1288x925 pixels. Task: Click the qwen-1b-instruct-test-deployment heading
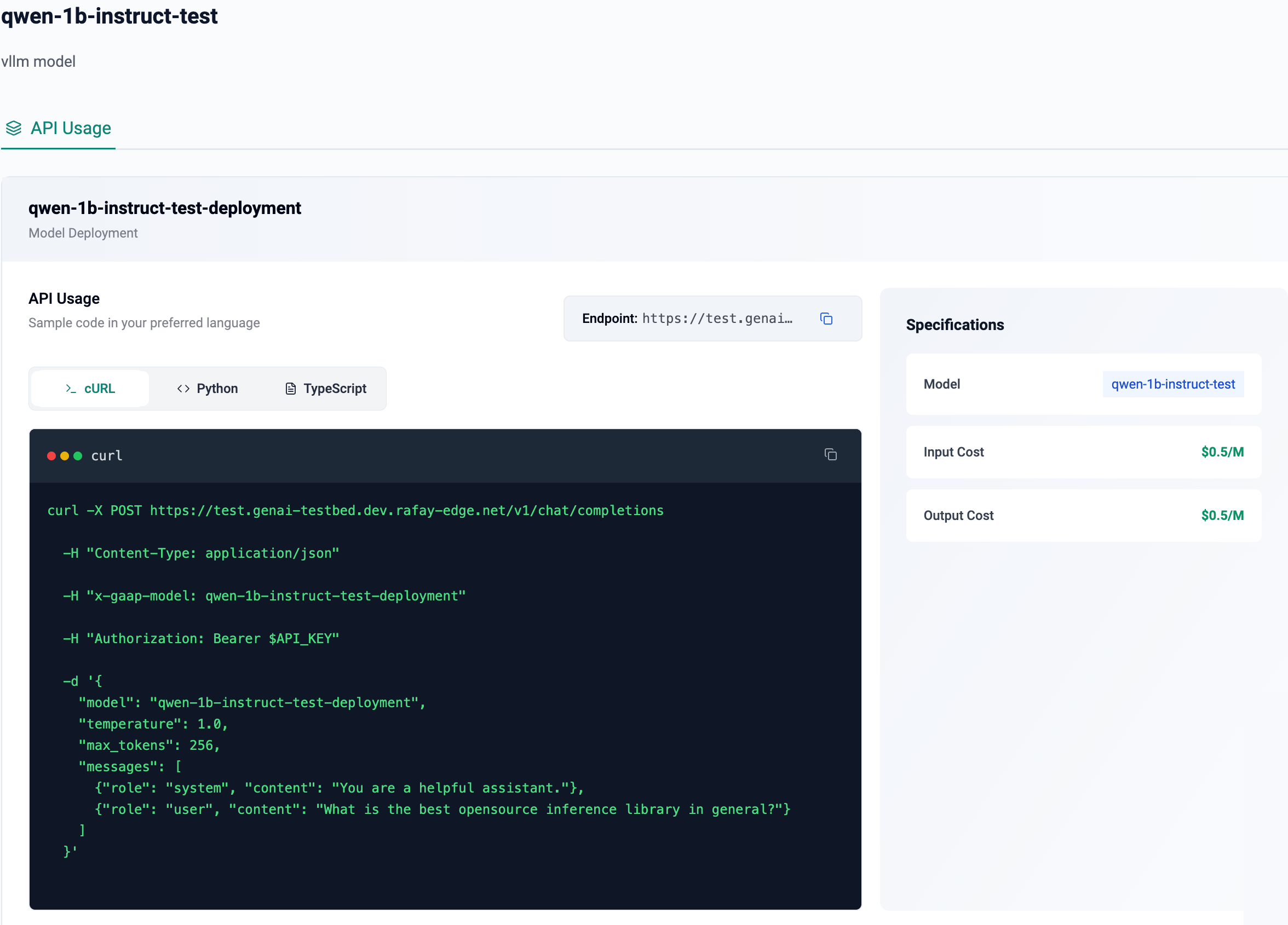coord(165,209)
